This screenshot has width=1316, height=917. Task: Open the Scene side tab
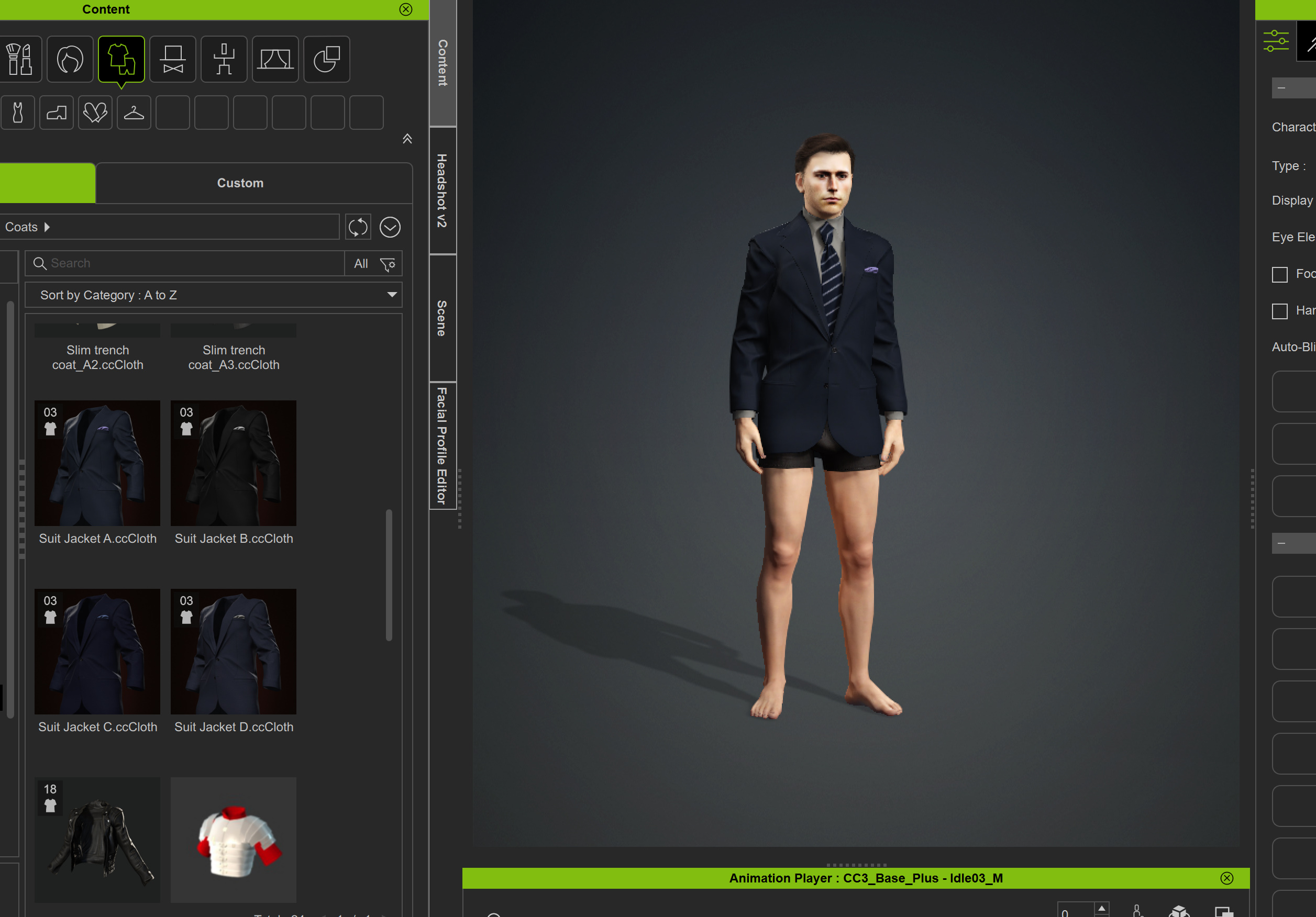tap(442, 318)
